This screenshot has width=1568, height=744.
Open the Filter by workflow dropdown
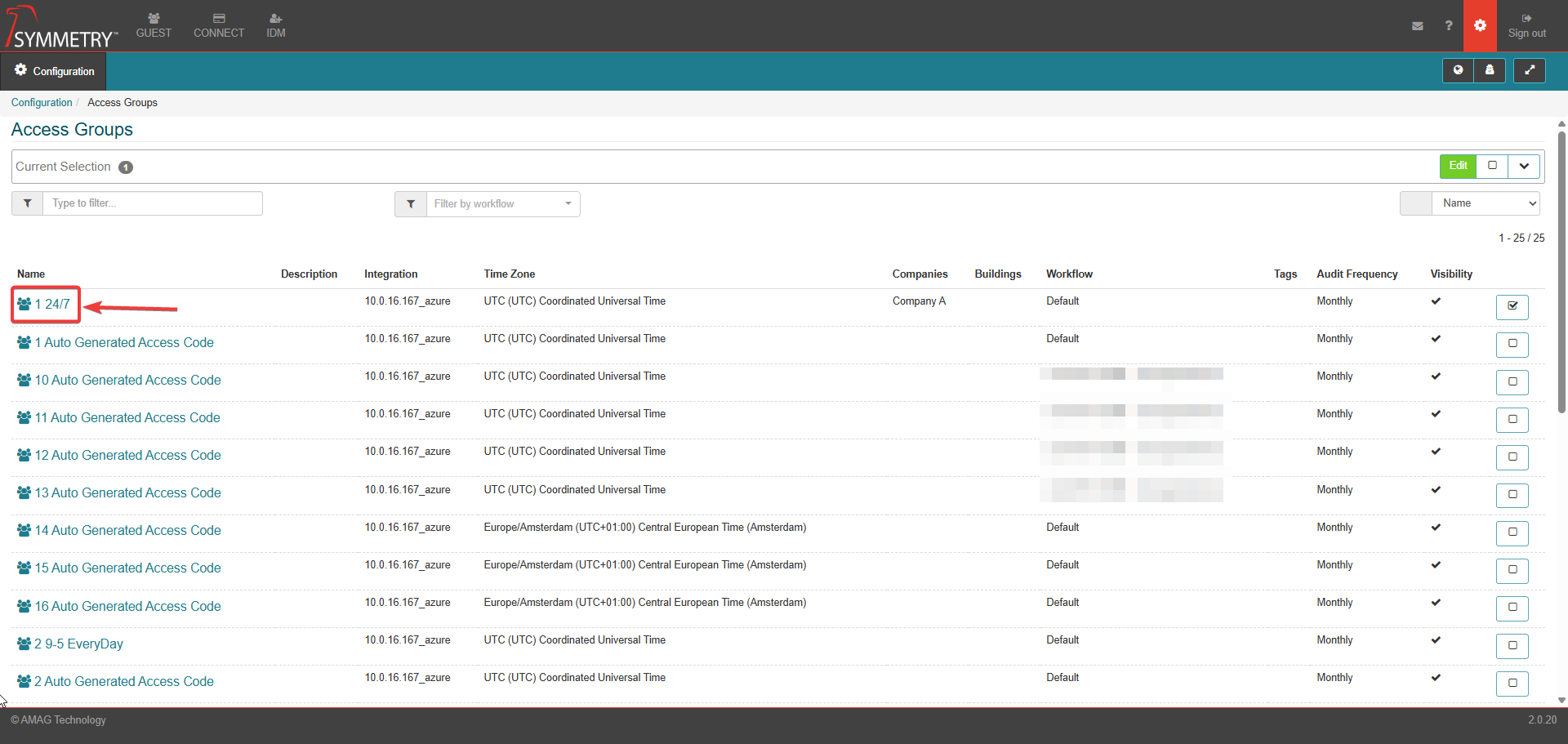pyautogui.click(x=502, y=204)
